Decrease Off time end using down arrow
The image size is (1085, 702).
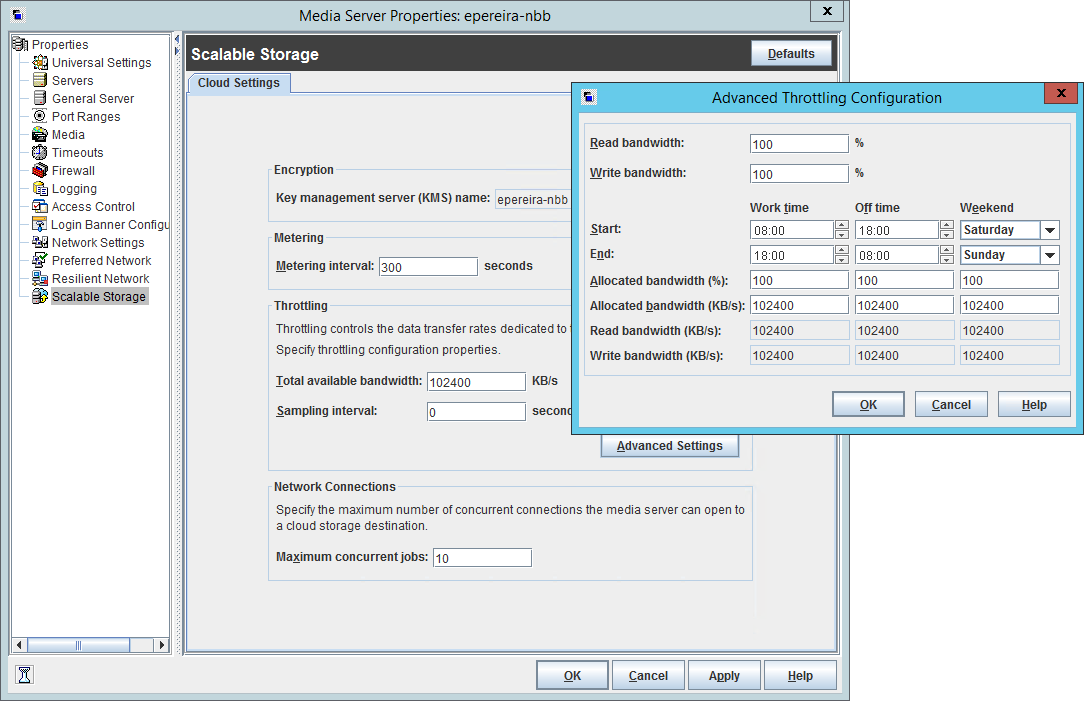coord(946,260)
